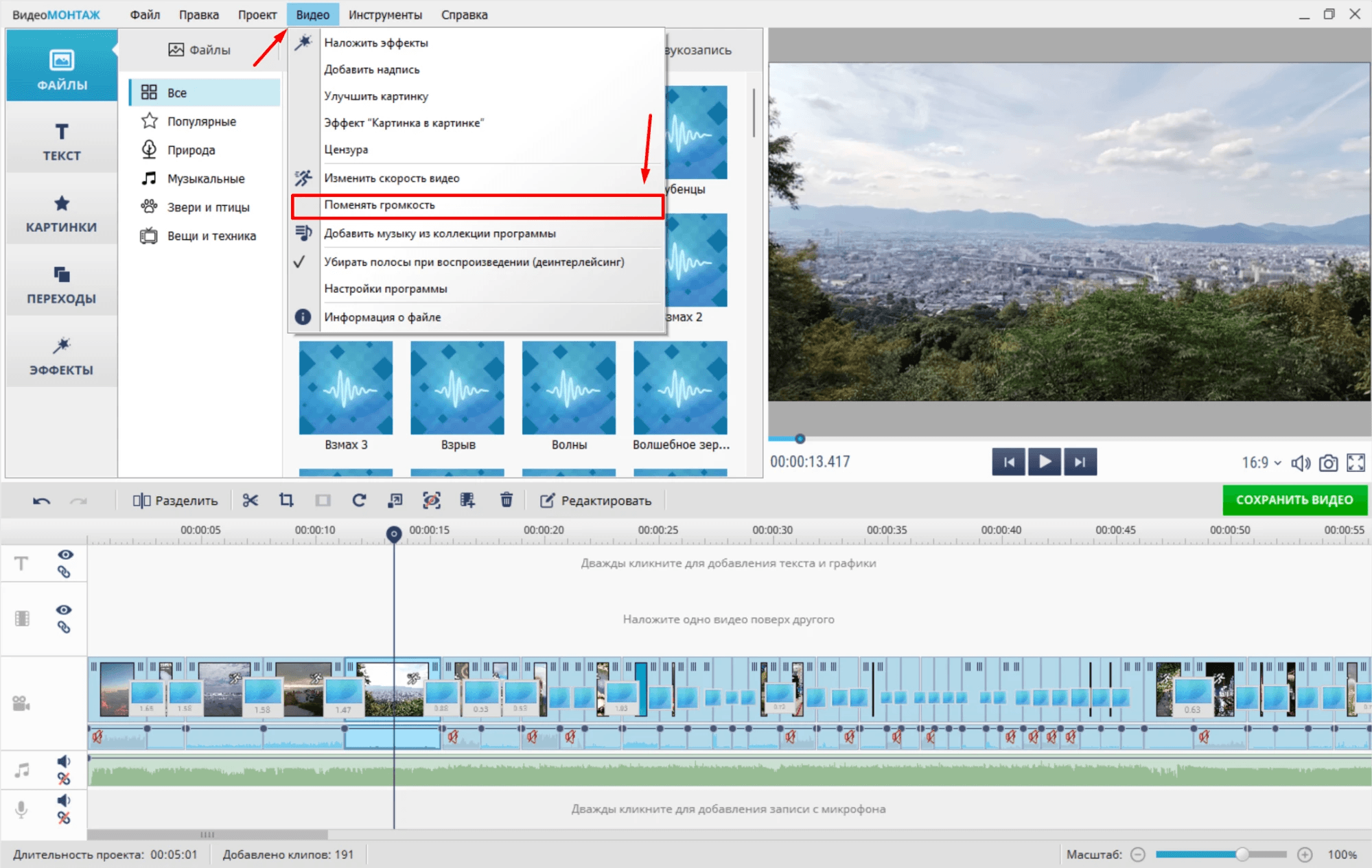This screenshot has height=868, width=1372.
Task: Open the 16:9 aspect ratio dropdown
Action: click(1261, 463)
